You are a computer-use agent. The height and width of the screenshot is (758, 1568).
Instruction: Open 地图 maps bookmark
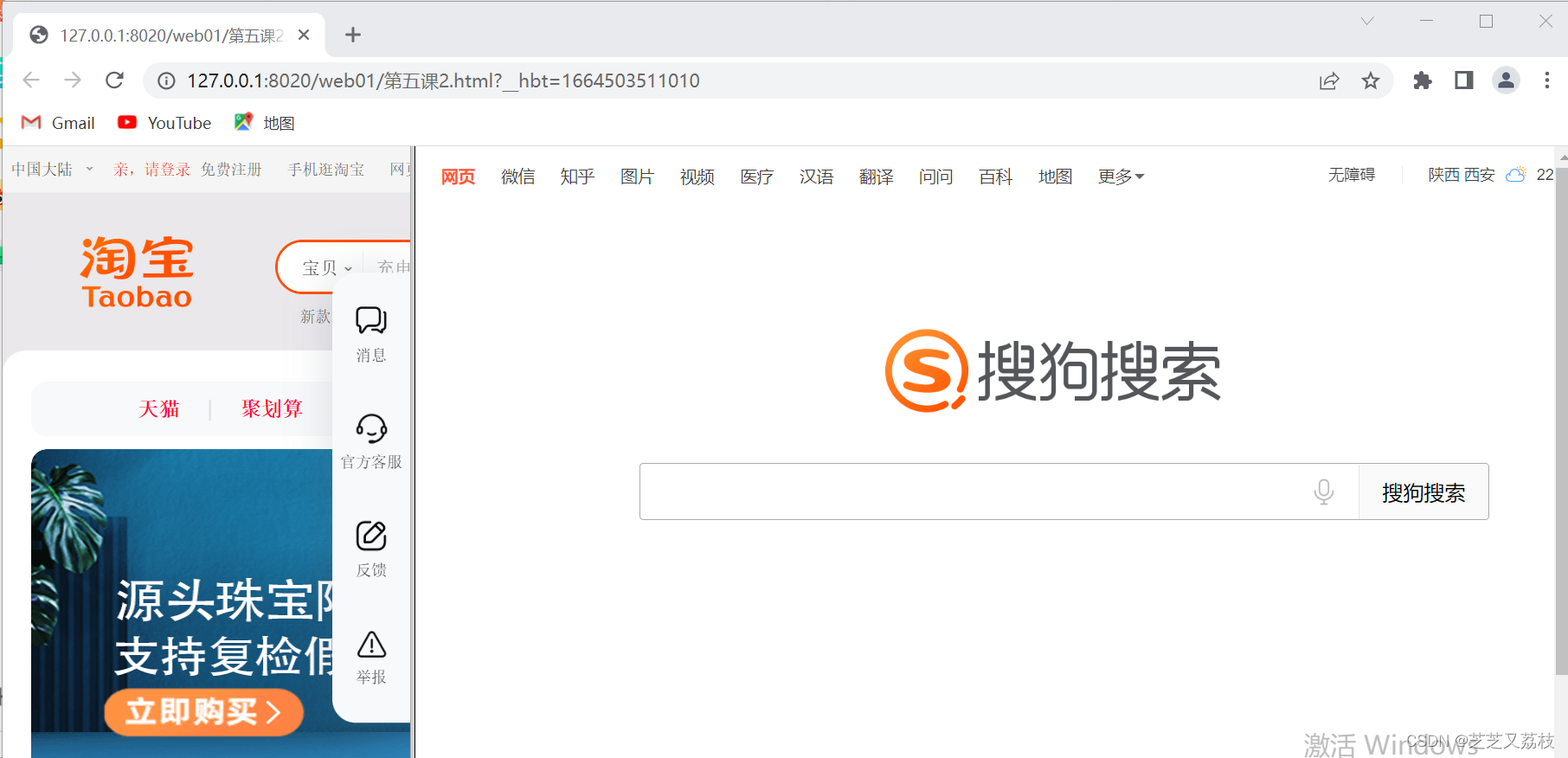click(265, 123)
